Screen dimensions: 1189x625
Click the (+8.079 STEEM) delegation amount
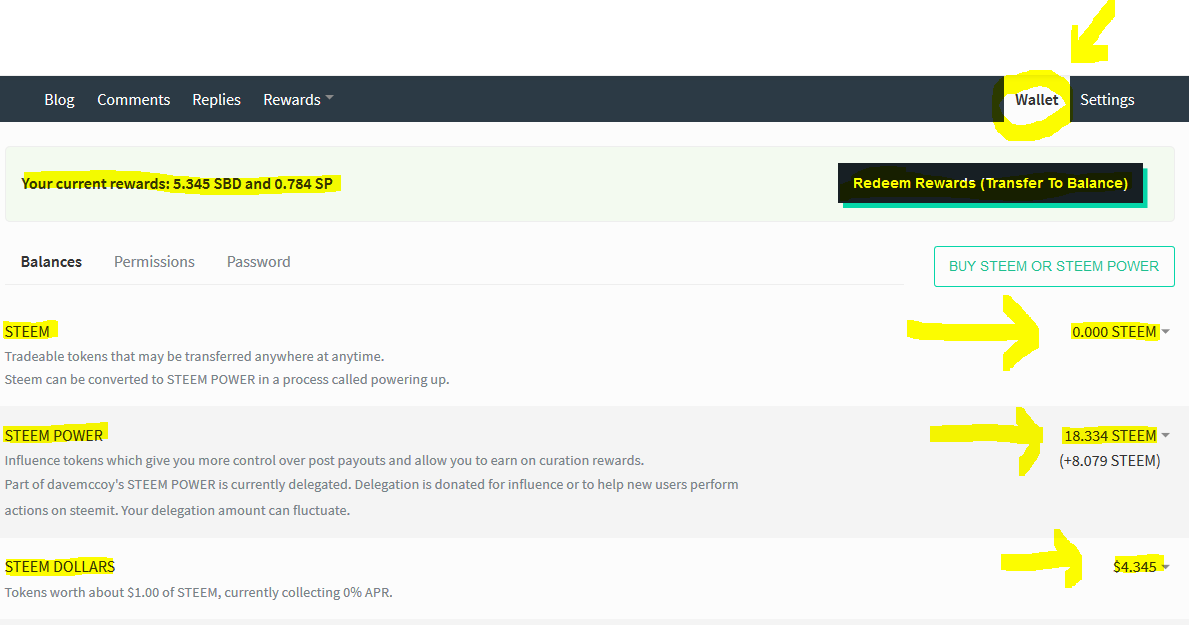(1109, 460)
